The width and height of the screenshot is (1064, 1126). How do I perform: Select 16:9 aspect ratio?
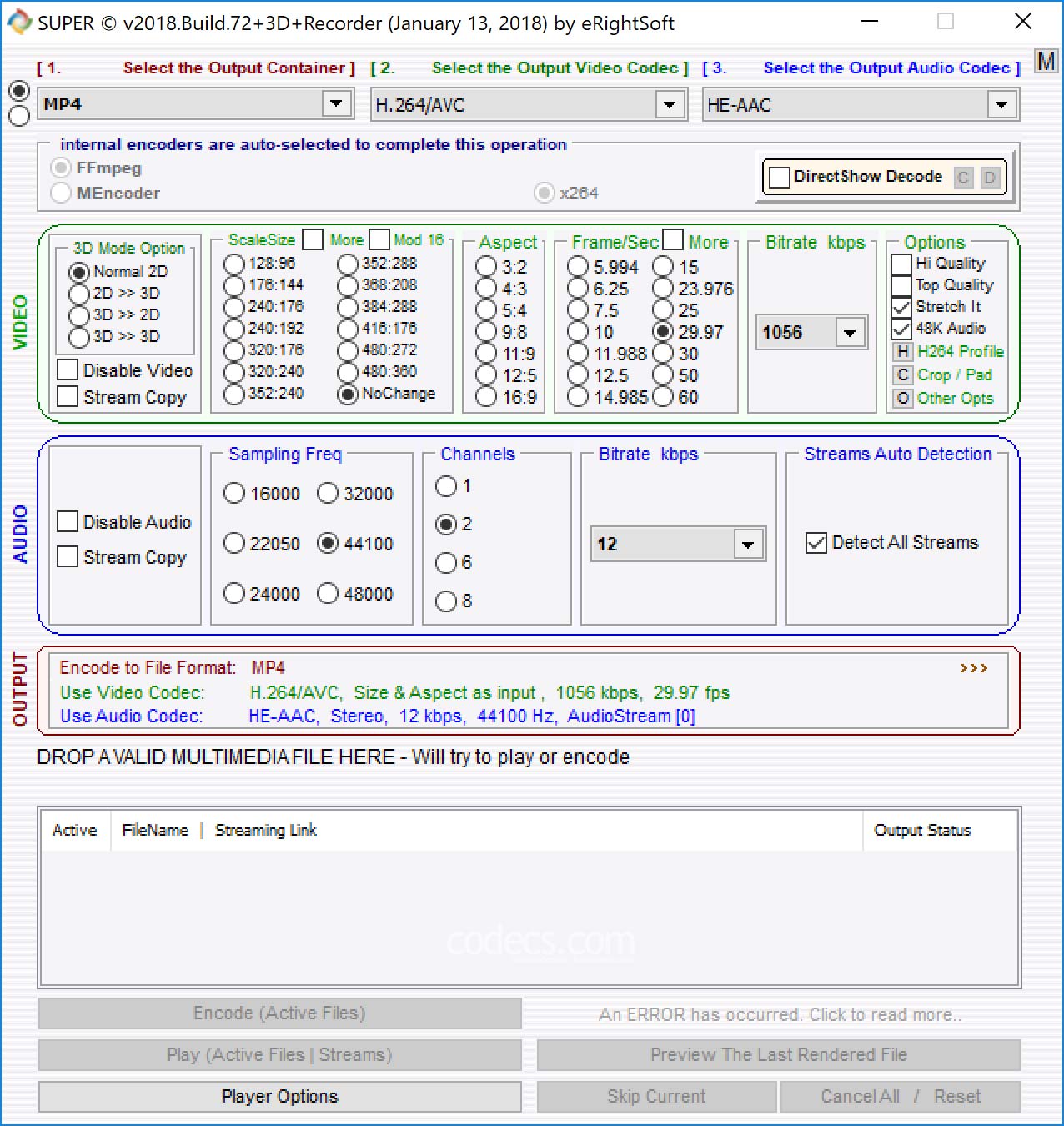(486, 397)
